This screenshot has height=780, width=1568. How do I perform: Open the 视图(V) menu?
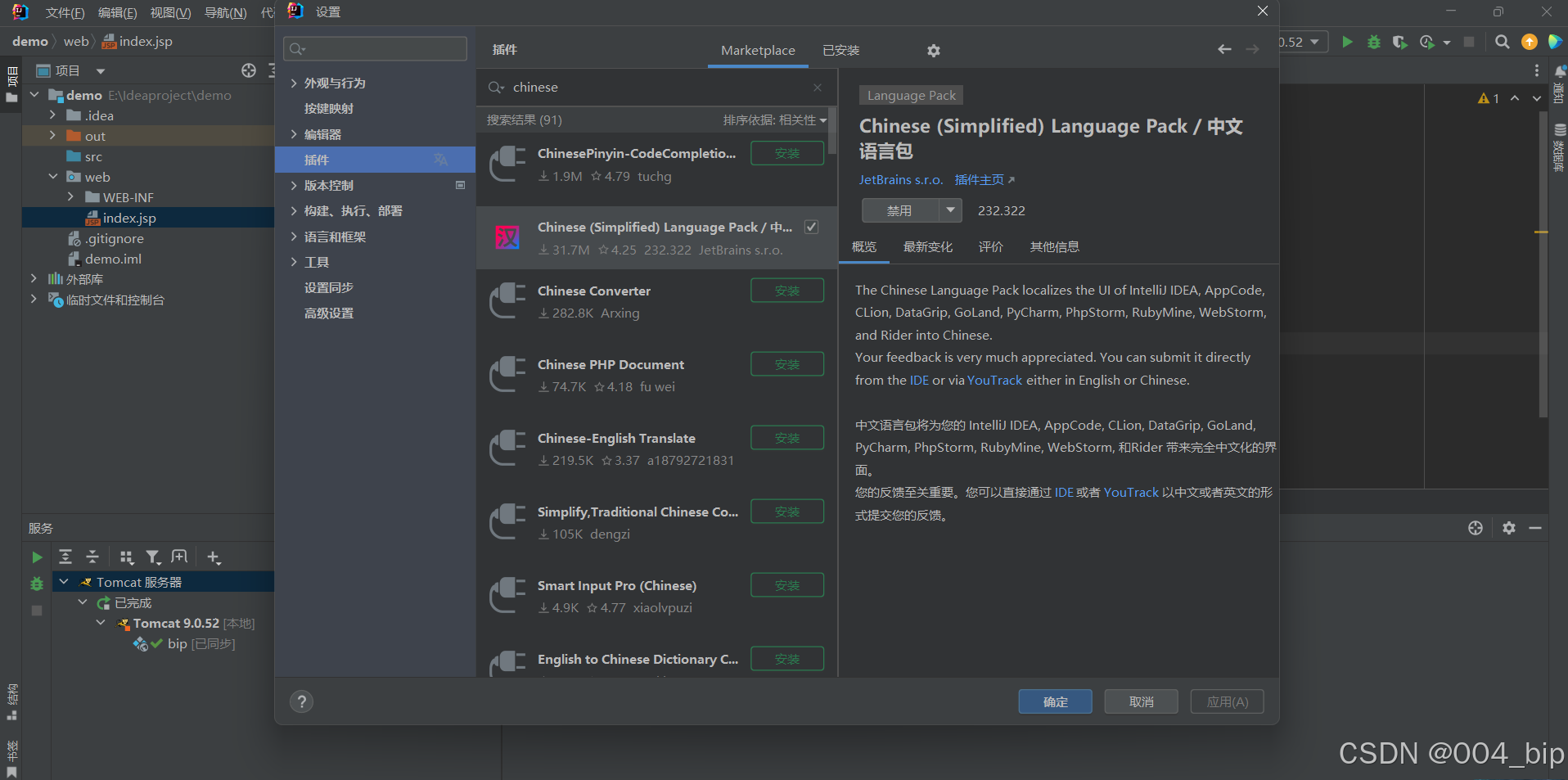[170, 12]
